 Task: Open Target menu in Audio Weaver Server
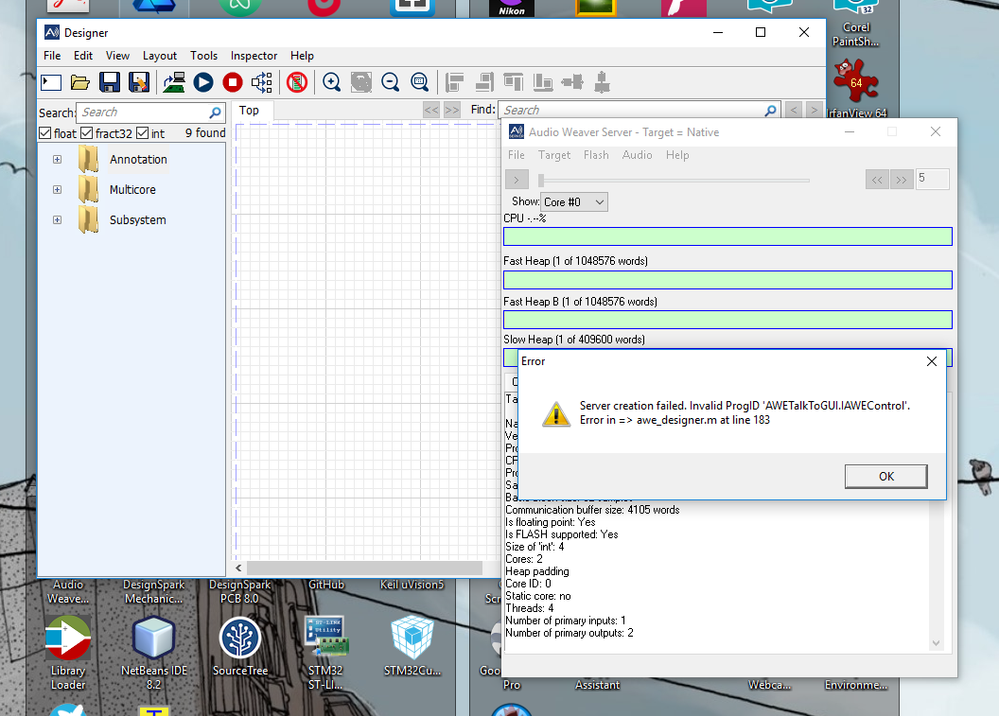pos(554,155)
